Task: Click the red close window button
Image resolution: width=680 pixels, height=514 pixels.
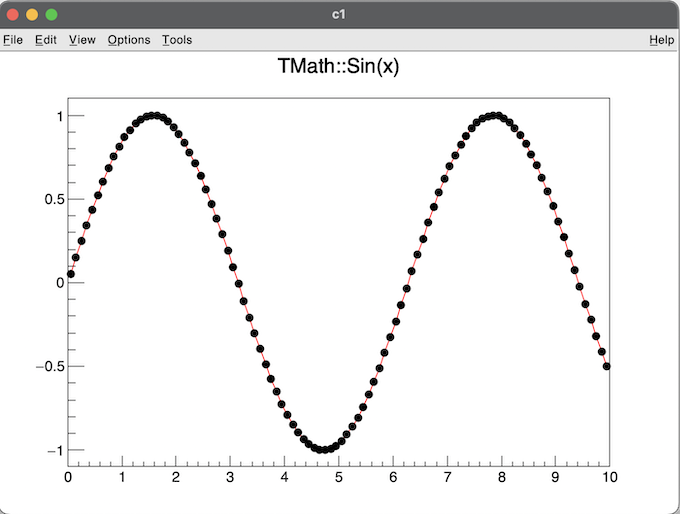Action: [13, 15]
